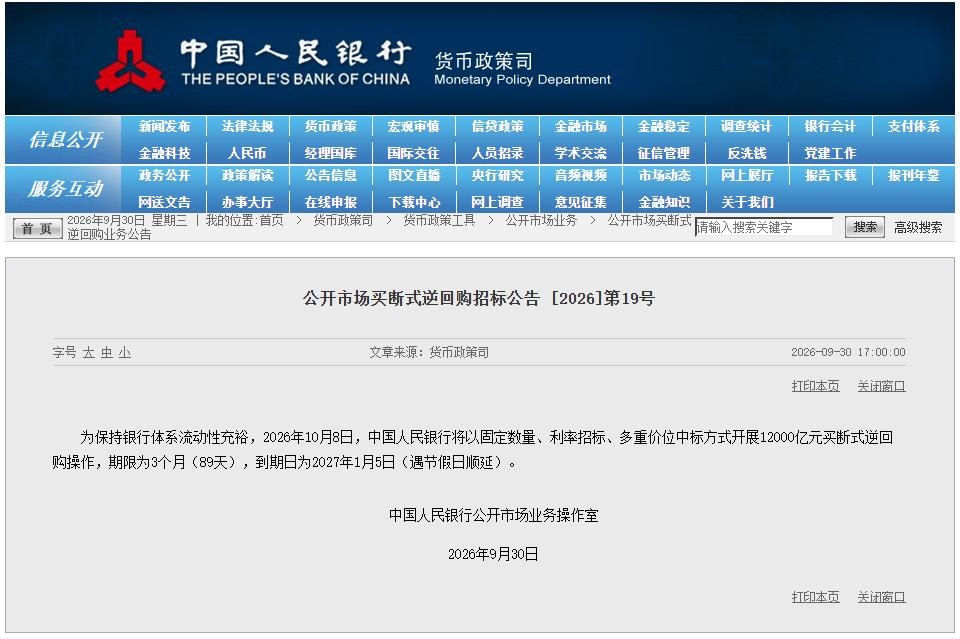Select 党建工作 in navigation
The height and width of the screenshot is (639, 960).
click(x=830, y=153)
